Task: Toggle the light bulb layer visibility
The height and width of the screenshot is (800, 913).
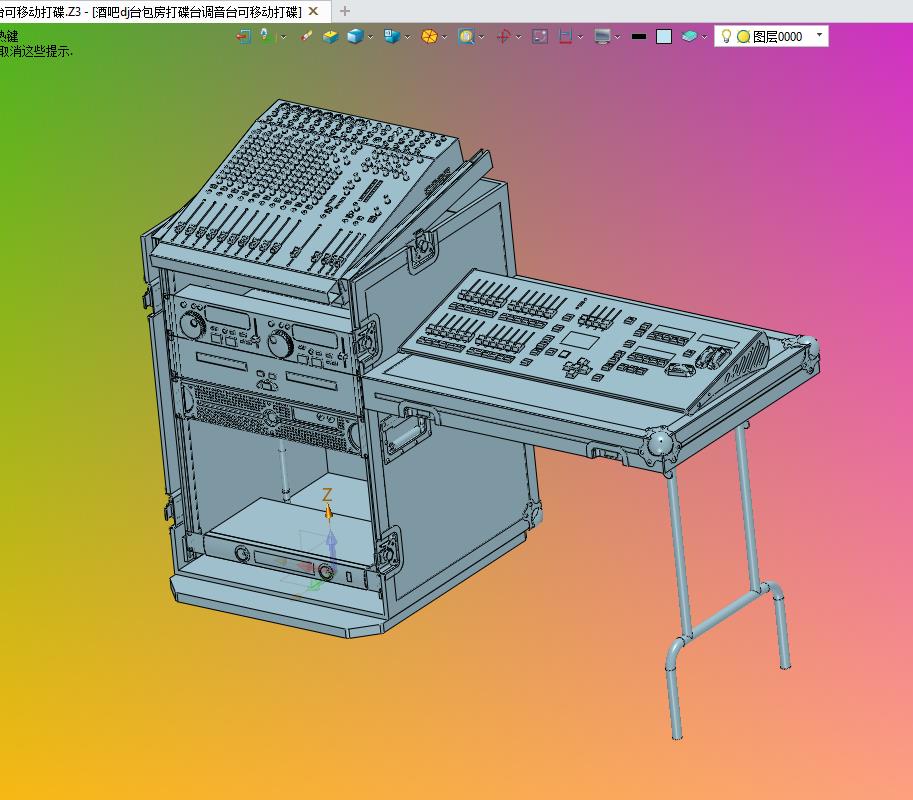Action: click(x=726, y=36)
